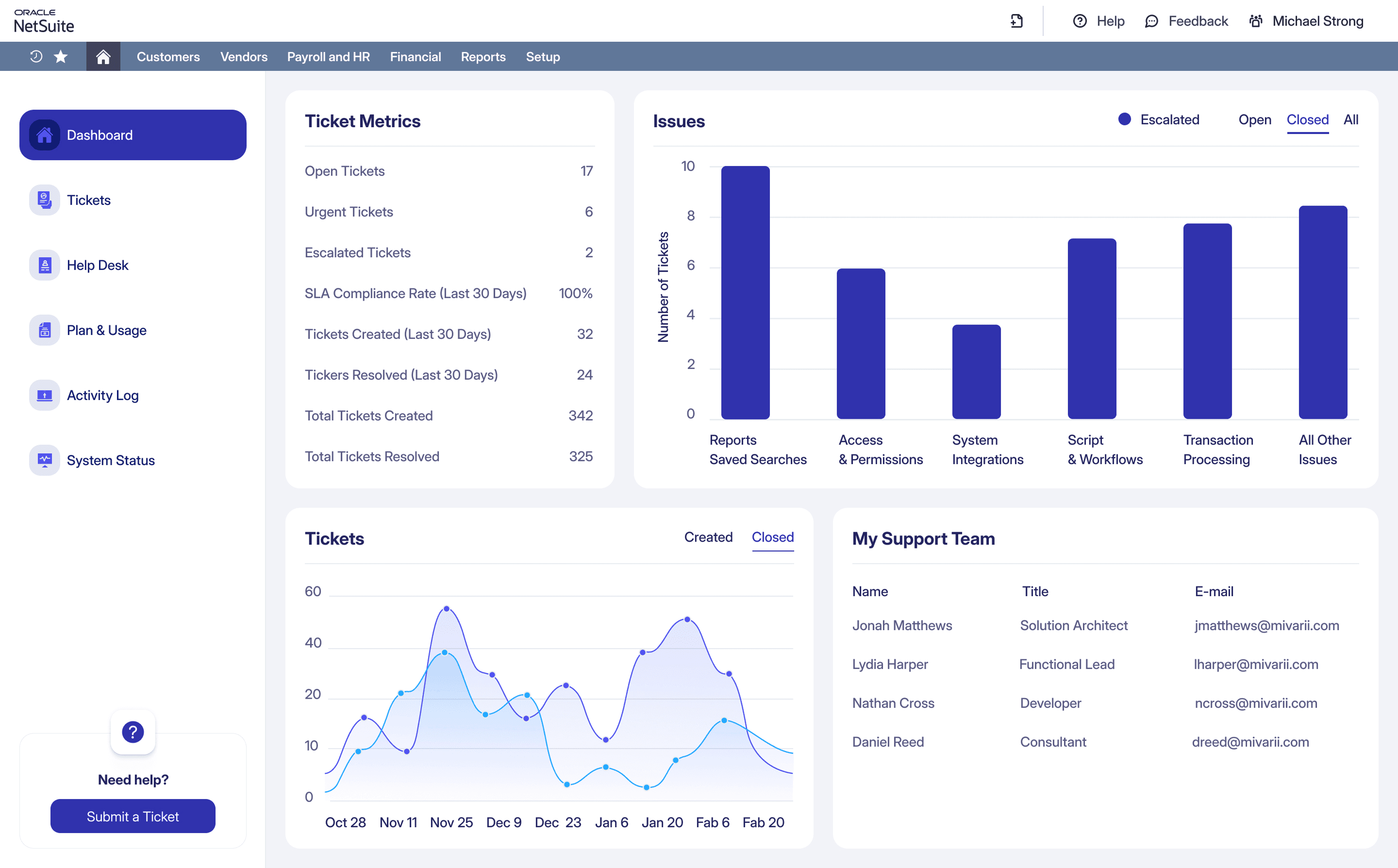
Task: Click jmatthews@mivarii.com email link
Action: (1266, 625)
